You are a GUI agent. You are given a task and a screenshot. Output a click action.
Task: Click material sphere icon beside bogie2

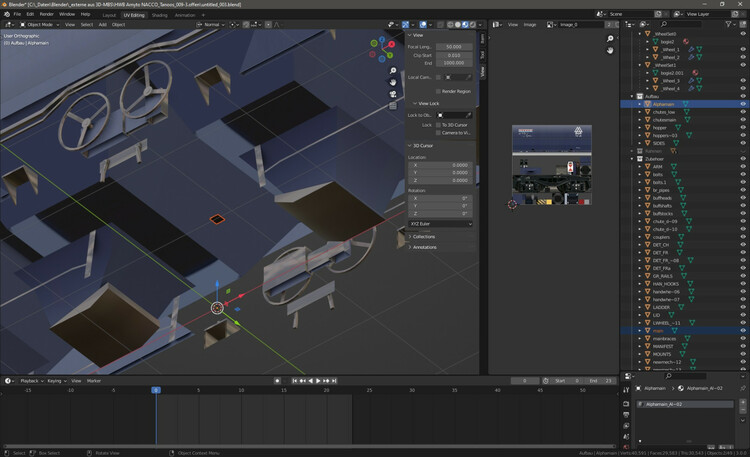click(x=685, y=42)
